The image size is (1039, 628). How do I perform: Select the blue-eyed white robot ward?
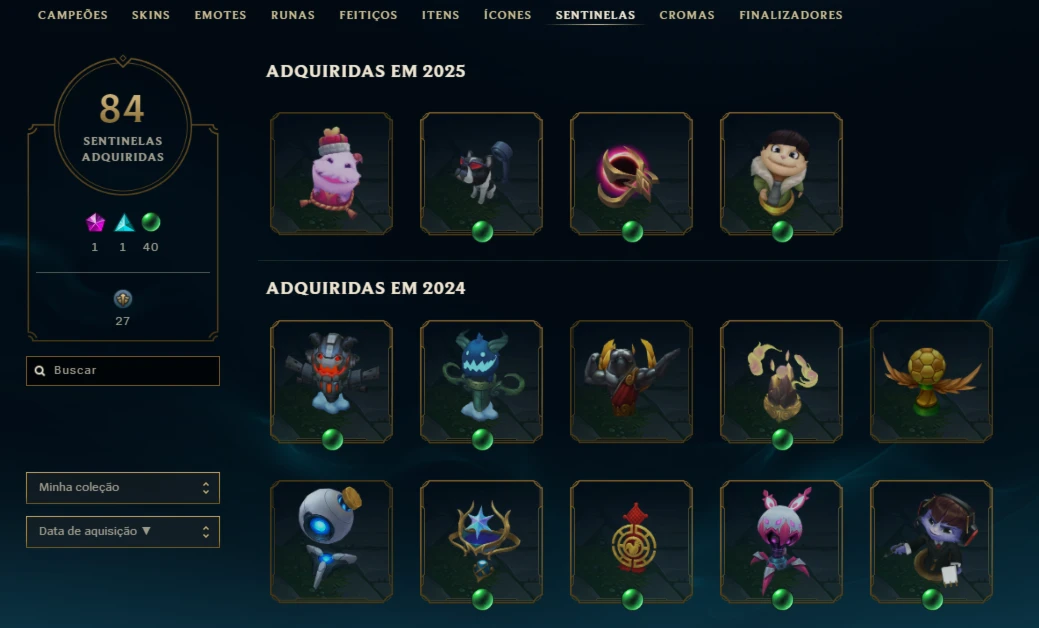click(331, 541)
